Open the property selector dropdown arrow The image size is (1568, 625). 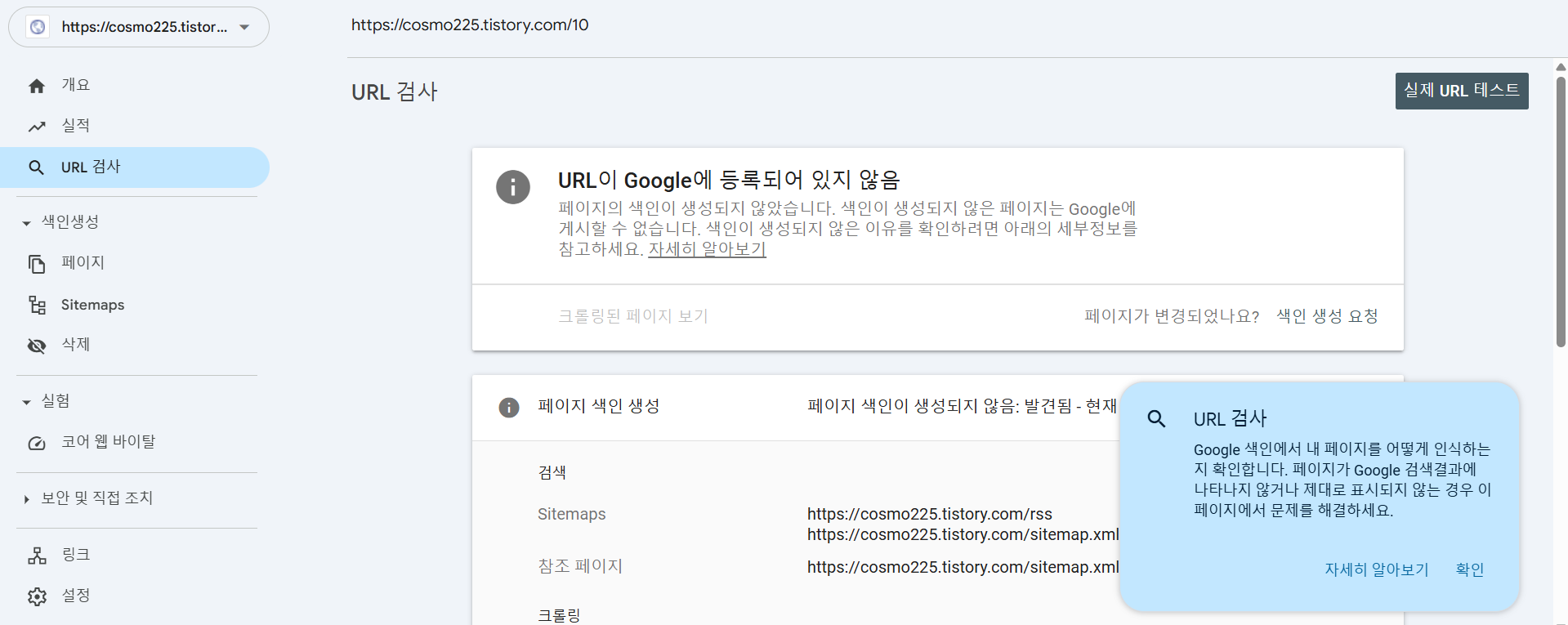coord(244,27)
